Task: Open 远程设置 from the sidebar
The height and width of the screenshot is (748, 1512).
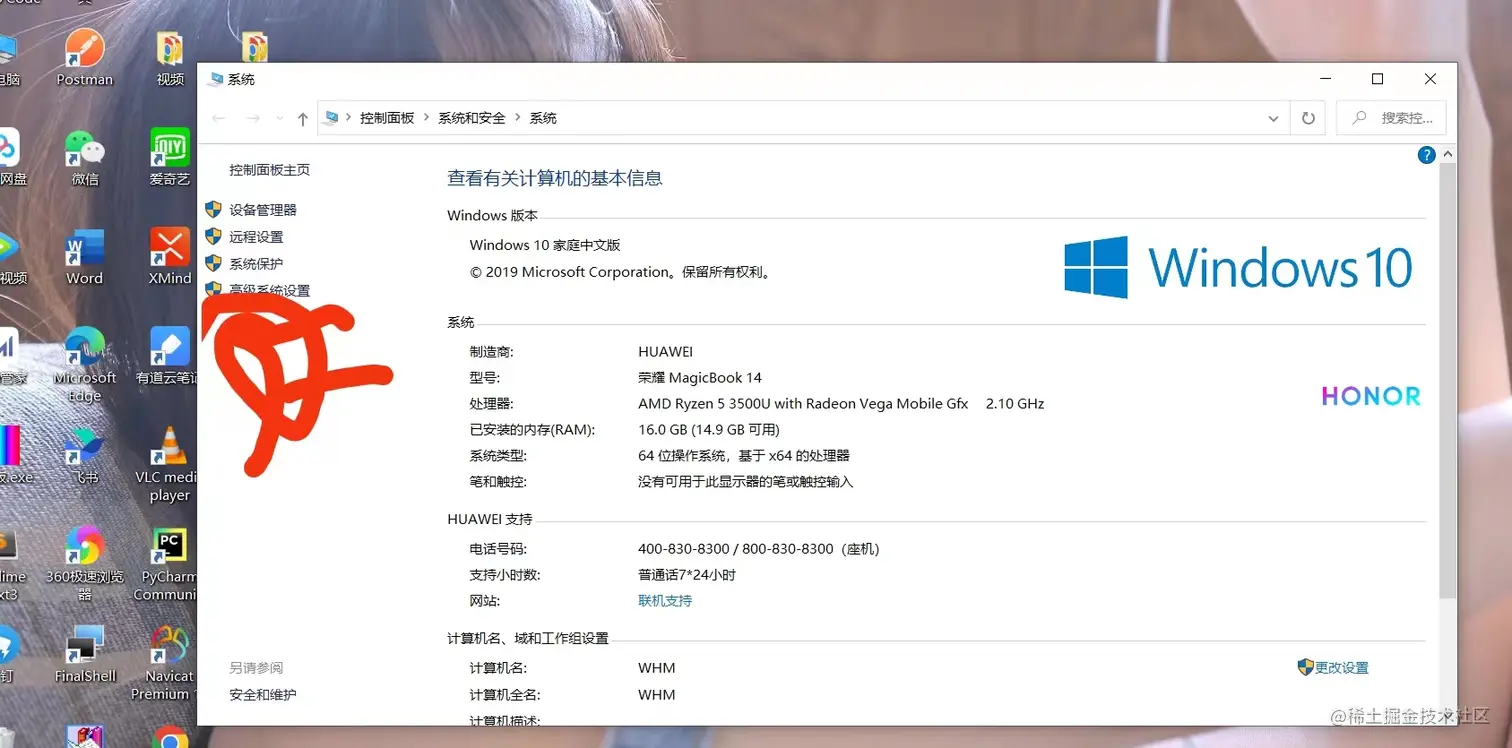Action: [x=256, y=237]
